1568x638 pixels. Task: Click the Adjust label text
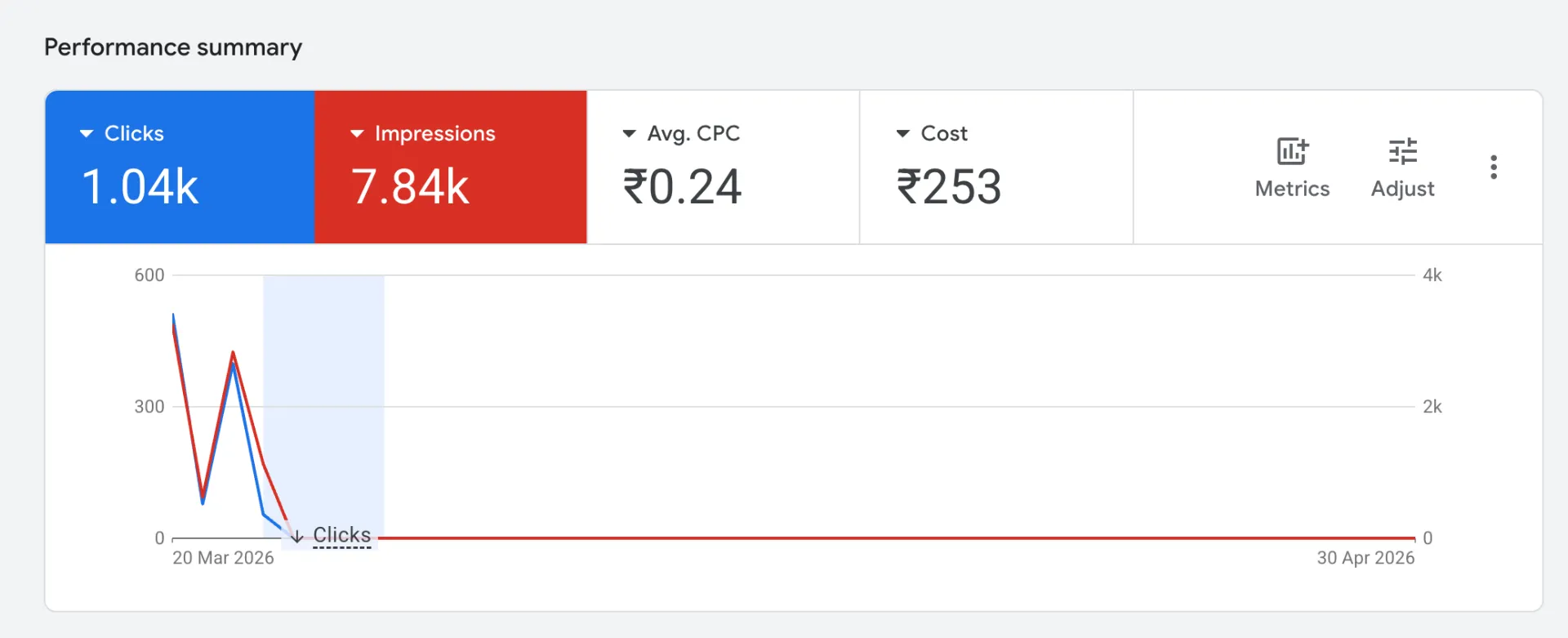[1402, 189]
